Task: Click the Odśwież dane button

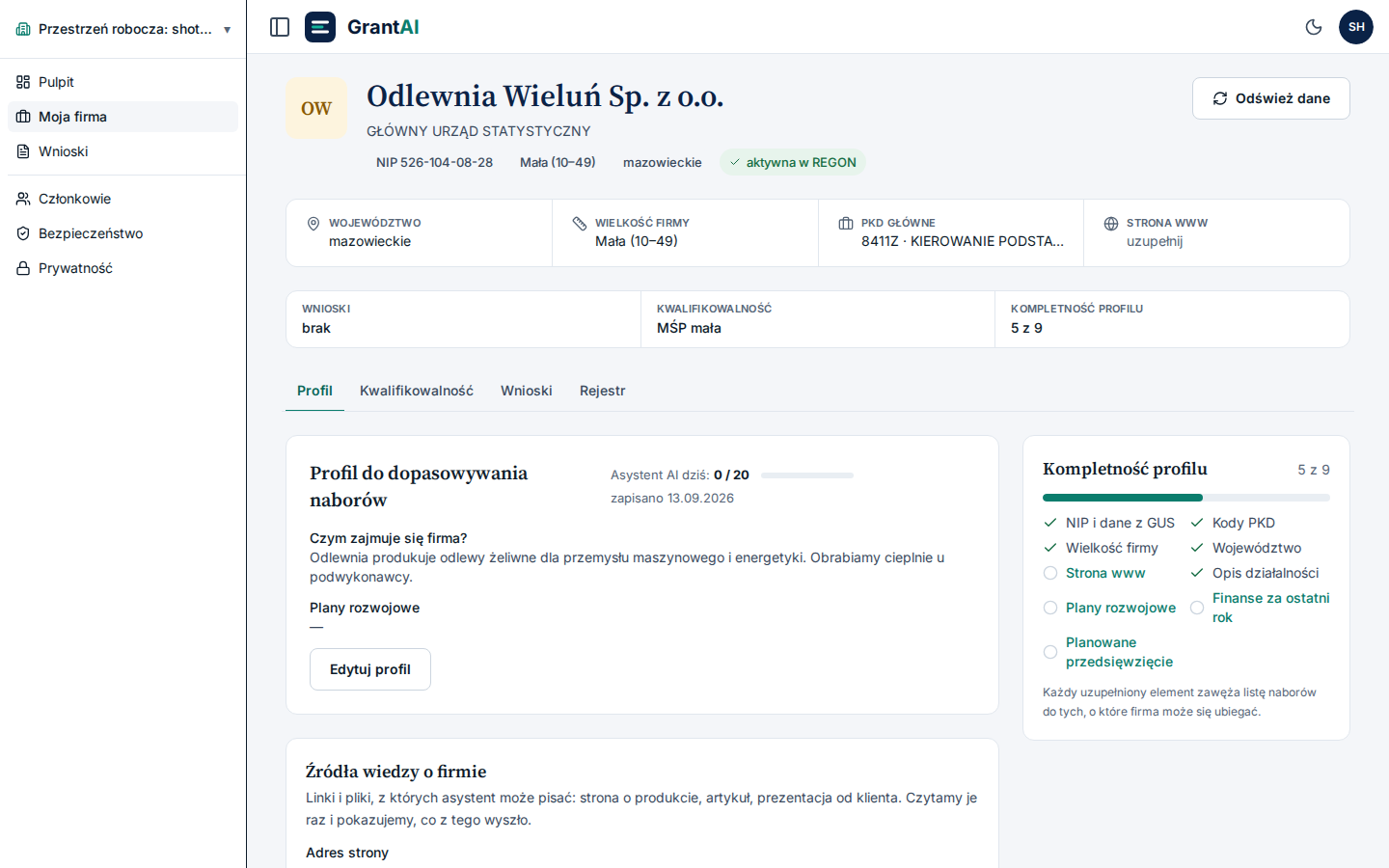Action: [x=1271, y=98]
